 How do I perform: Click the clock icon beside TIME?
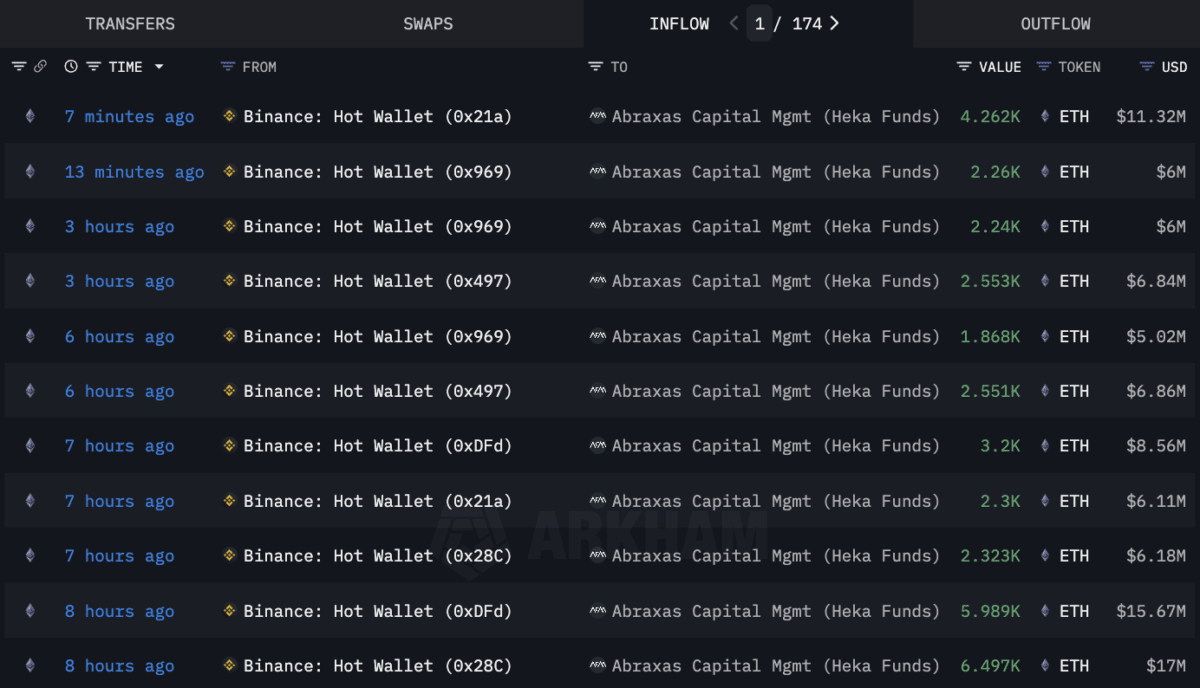(71, 67)
